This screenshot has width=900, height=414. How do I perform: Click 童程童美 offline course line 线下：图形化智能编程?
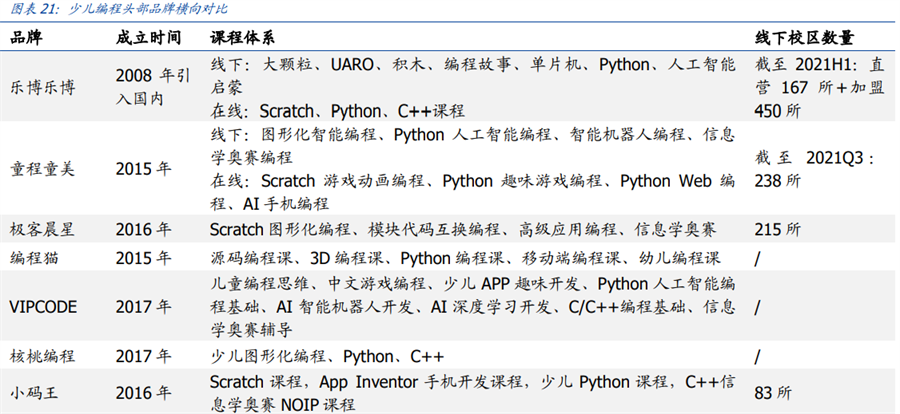472,146
